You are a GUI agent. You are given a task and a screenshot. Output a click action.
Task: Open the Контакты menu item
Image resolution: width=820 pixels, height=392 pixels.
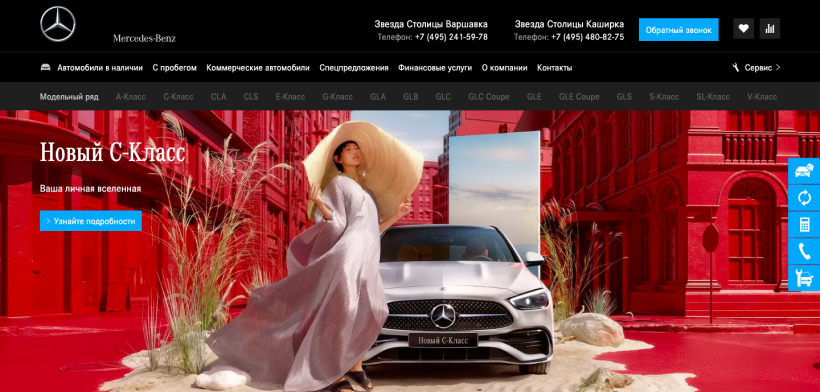point(554,68)
